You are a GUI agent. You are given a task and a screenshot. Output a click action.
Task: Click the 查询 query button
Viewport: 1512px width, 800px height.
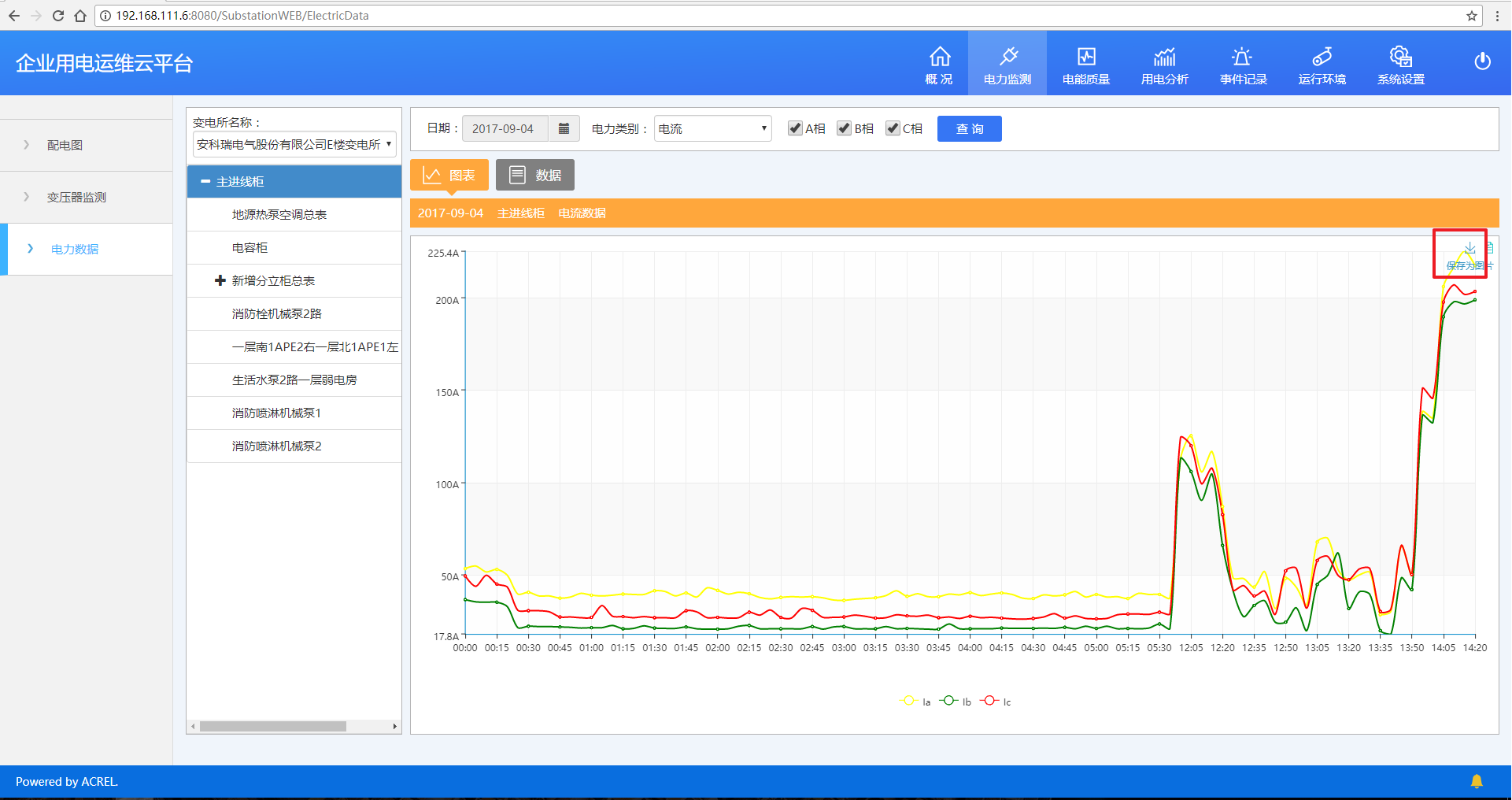coord(970,128)
